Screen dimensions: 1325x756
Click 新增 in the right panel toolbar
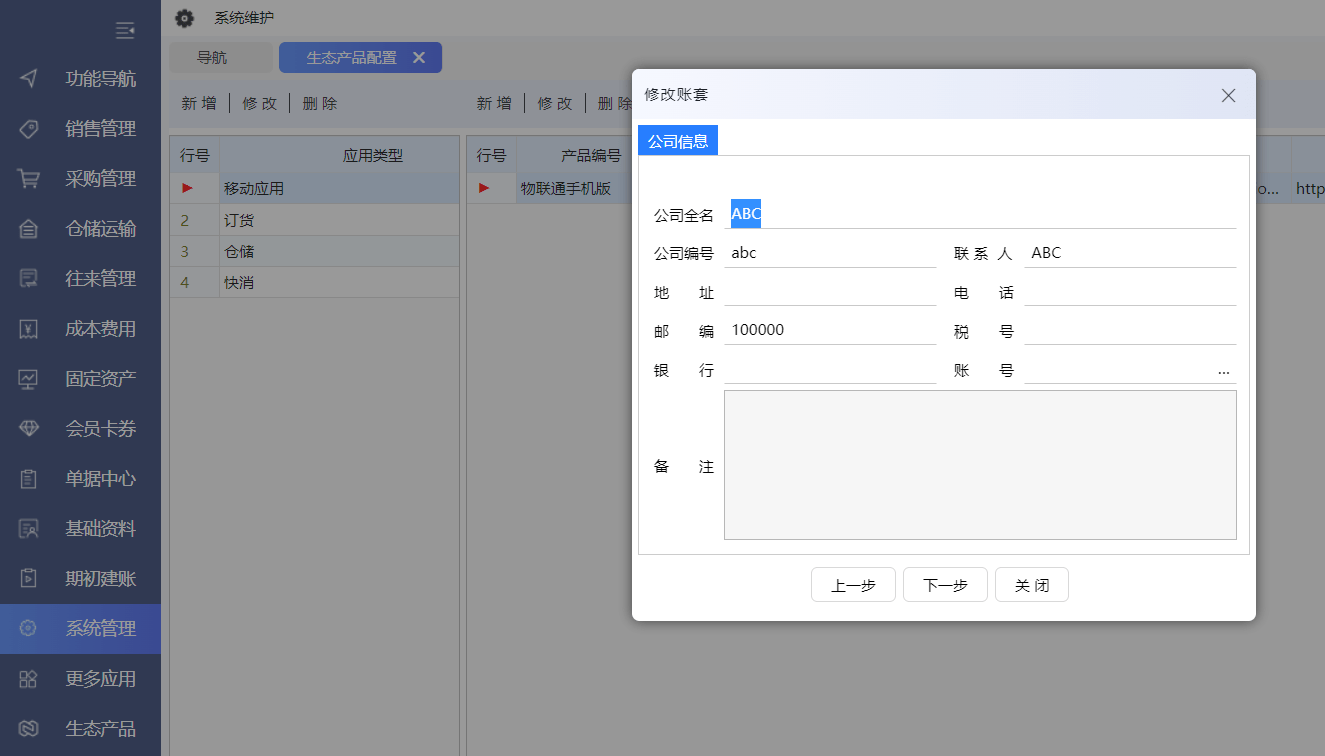(493, 103)
